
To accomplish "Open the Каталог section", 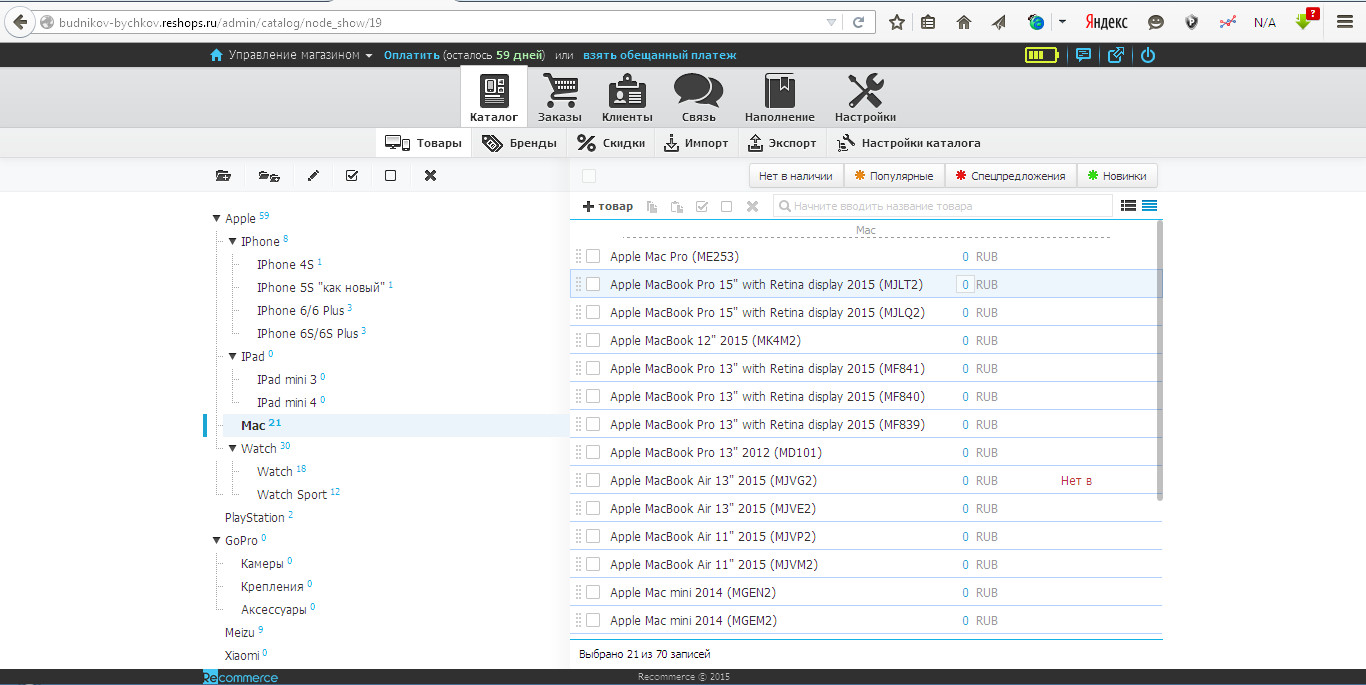I will pos(494,98).
